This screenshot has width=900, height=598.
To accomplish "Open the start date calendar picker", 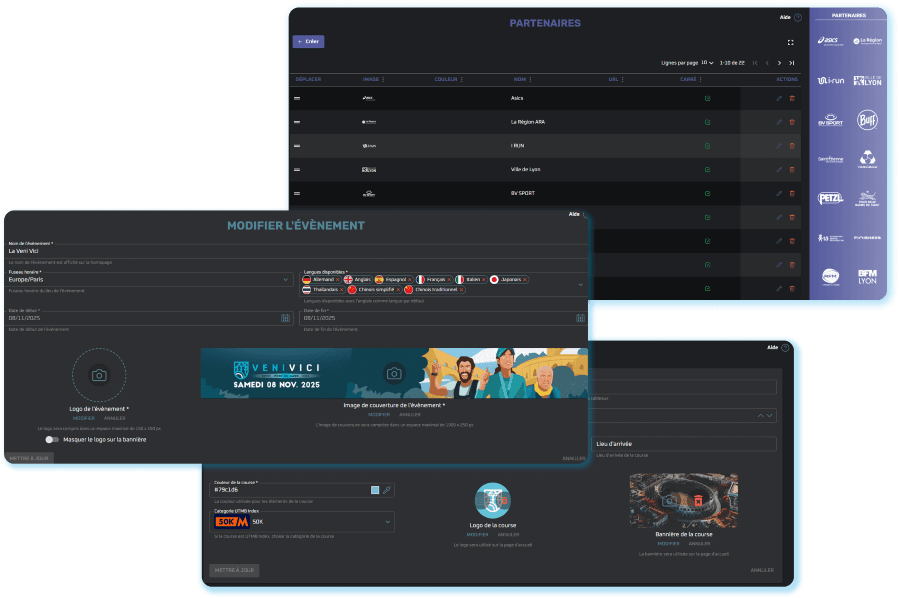I will click(286, 318).
